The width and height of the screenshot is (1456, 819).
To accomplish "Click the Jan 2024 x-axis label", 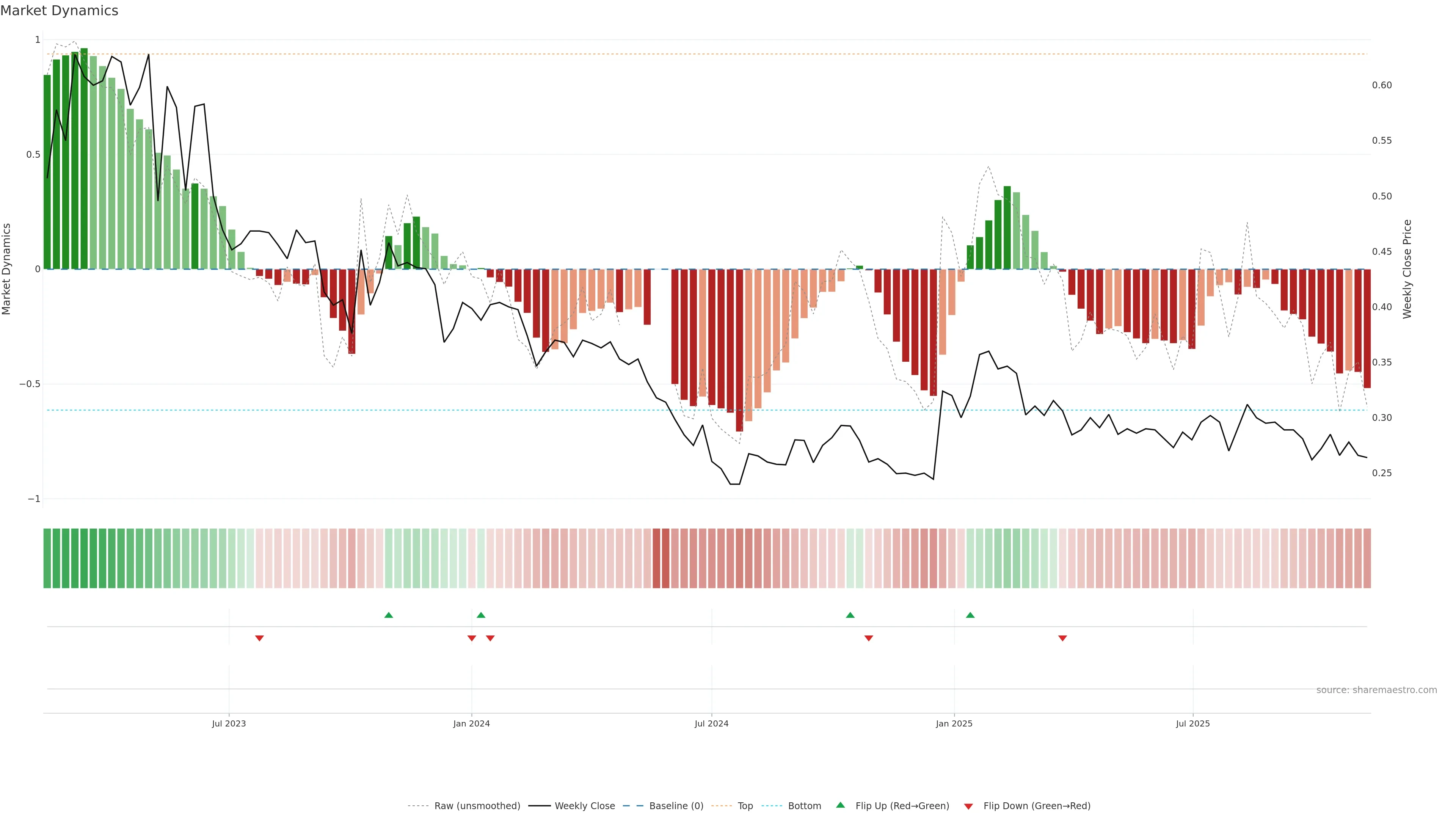I will pos(471,723).
